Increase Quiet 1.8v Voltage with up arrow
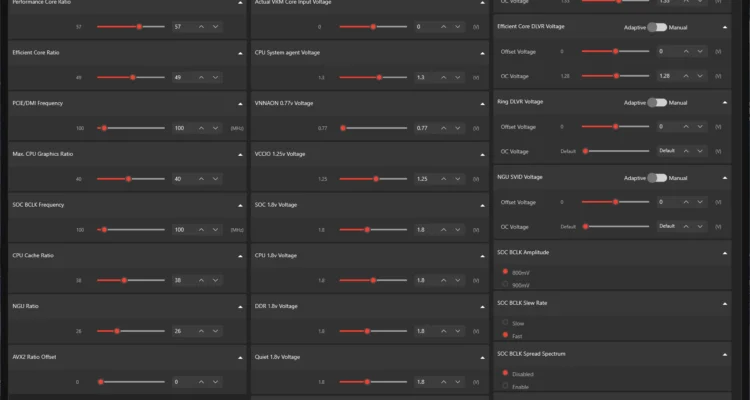The width and height of the screenshot is (750, 400). (x=444, y=382)
